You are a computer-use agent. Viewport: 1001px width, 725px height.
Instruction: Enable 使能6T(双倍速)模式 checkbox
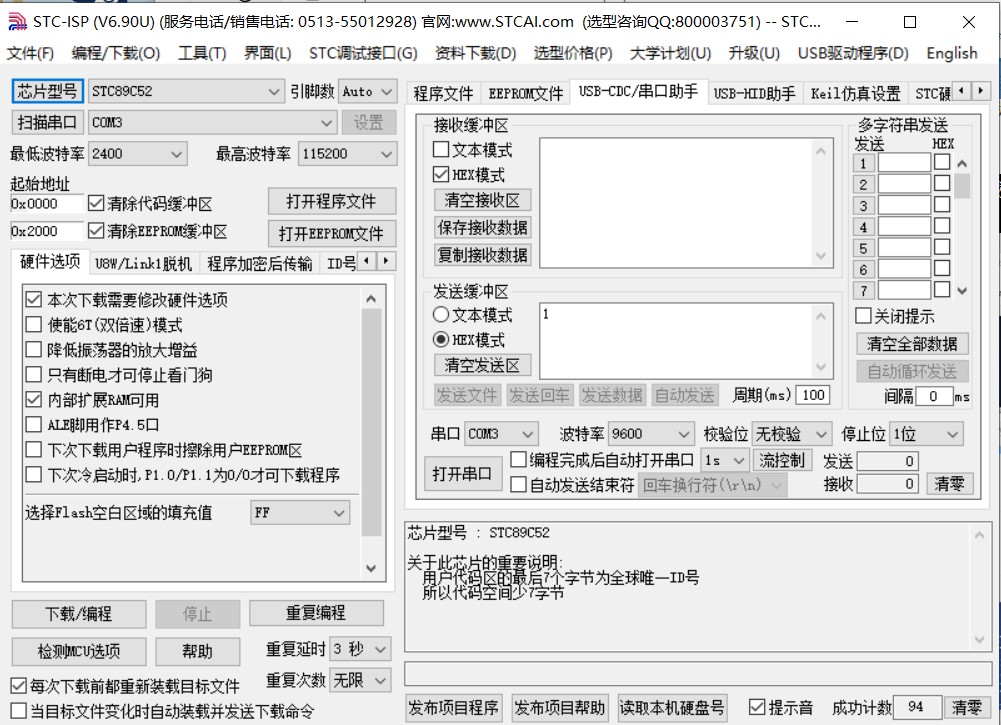point(33,324)
